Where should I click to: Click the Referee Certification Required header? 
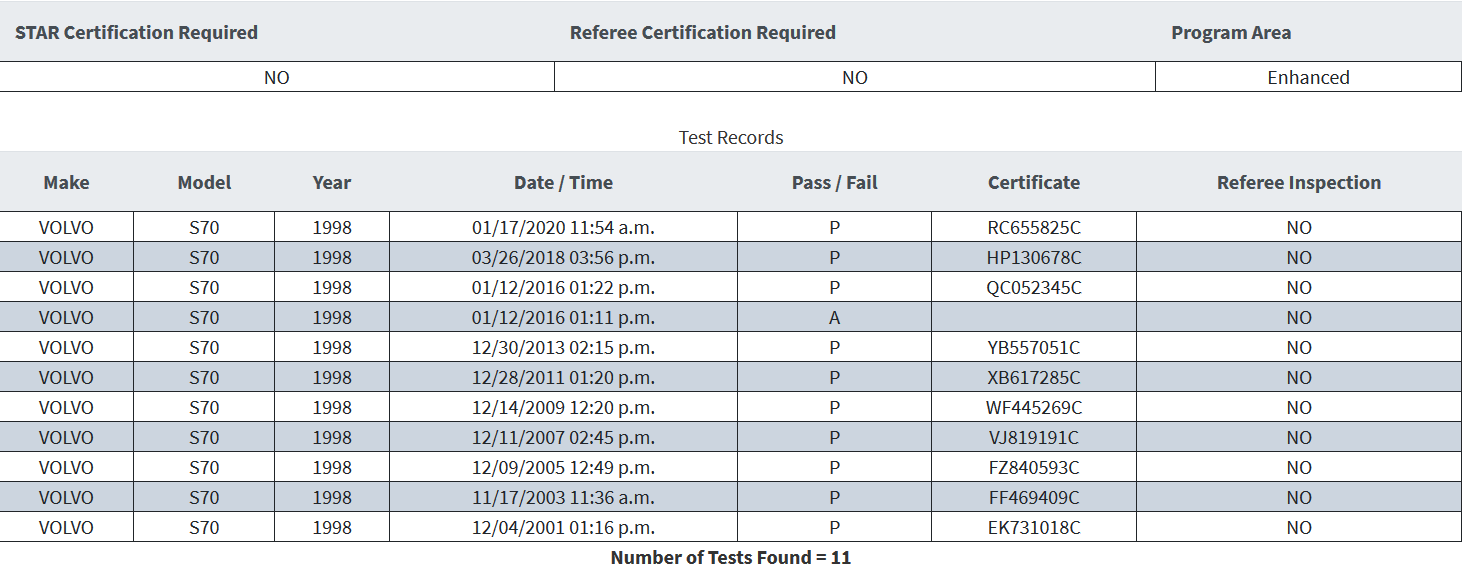tap(702, 32)
